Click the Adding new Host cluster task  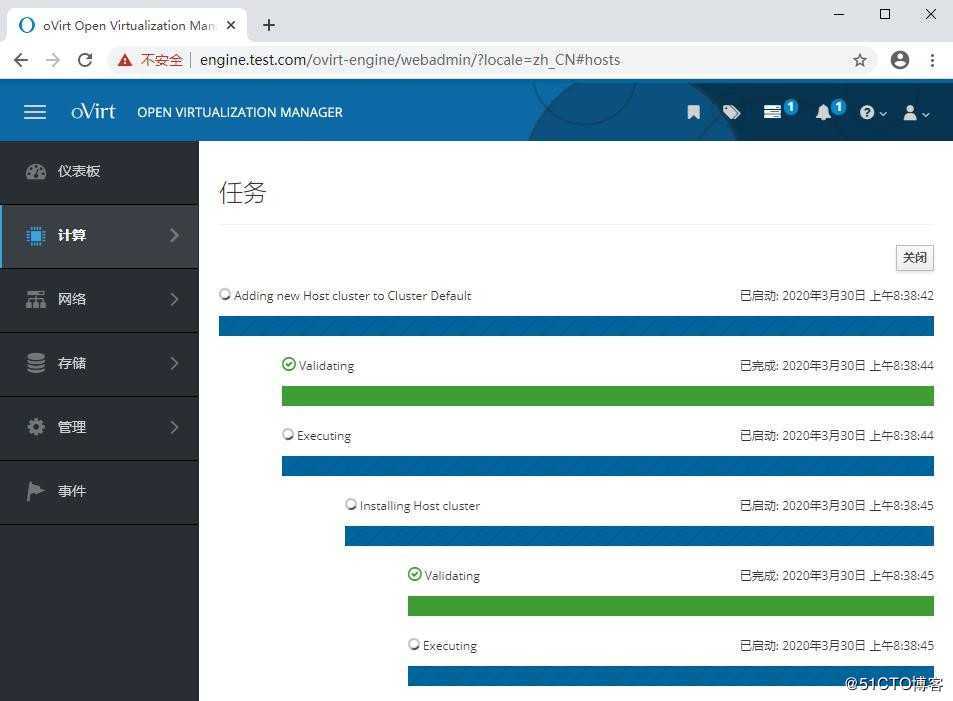(353, 296)
